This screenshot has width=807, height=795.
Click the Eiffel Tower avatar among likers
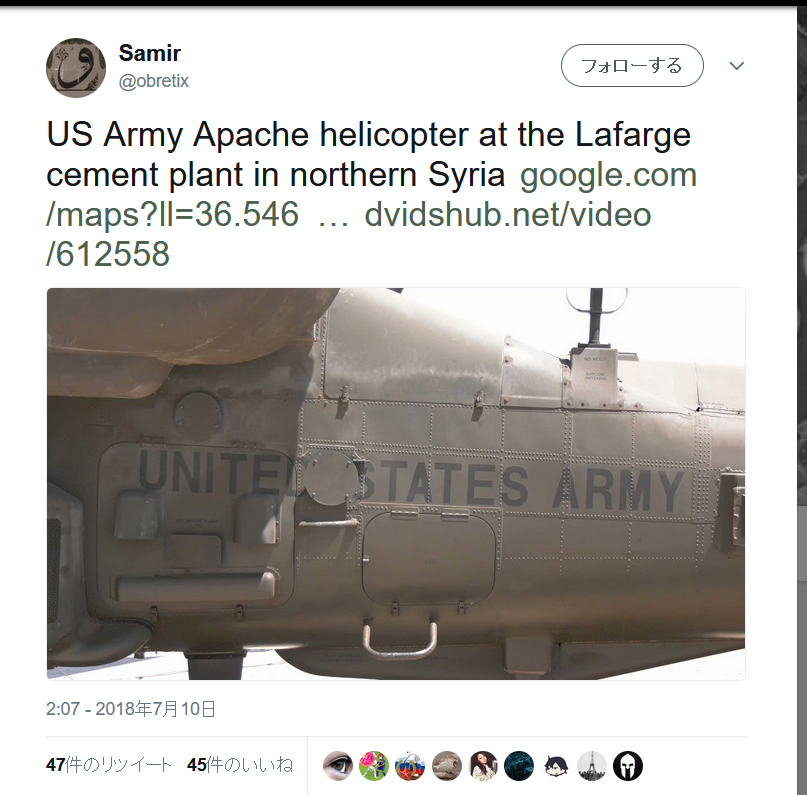(592, 766)
